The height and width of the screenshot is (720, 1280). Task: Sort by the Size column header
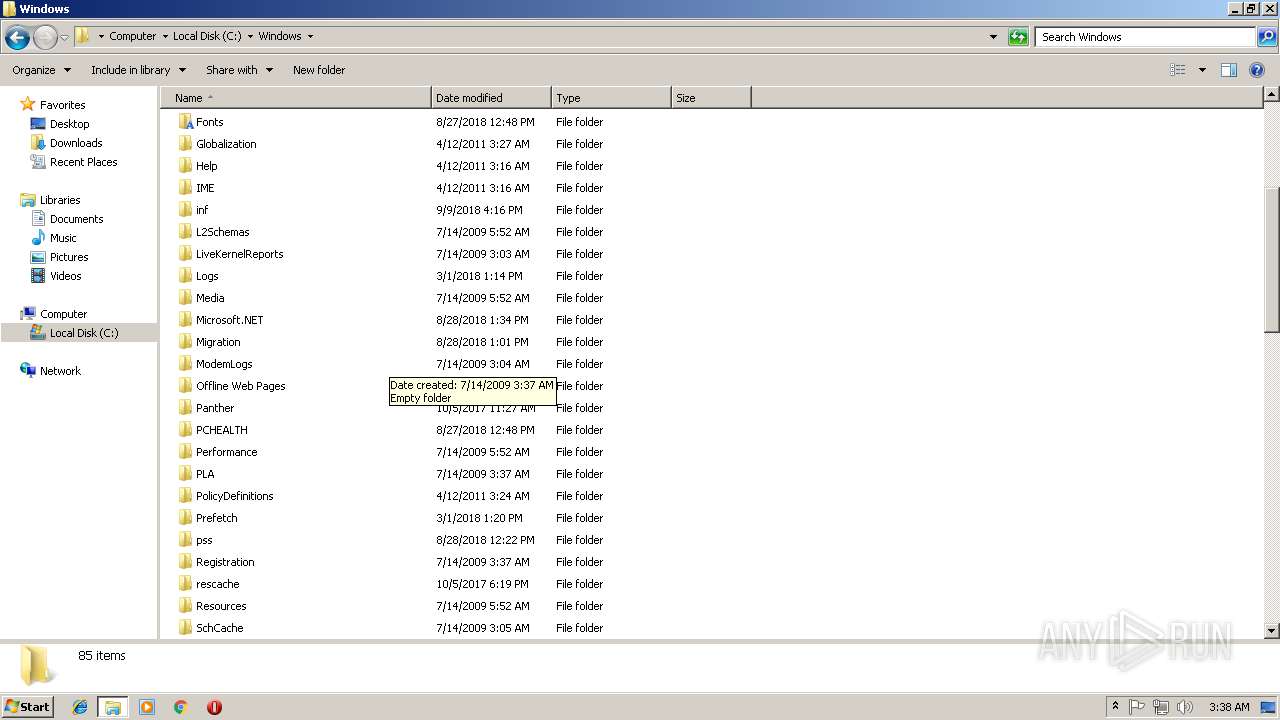coord(711,98)
